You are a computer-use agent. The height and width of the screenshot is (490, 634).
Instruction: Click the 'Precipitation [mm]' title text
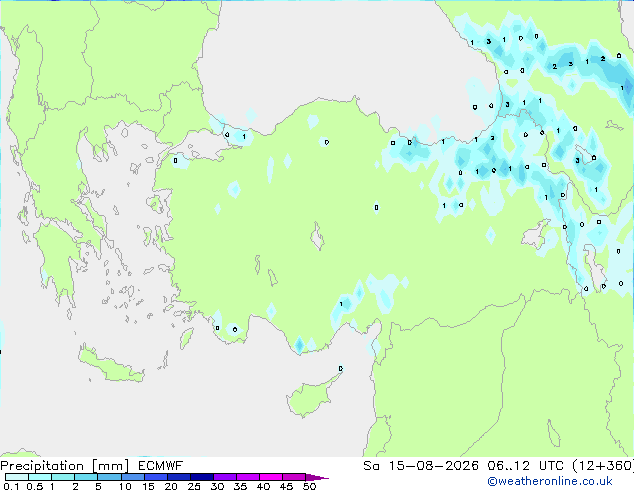pos(65,466)
